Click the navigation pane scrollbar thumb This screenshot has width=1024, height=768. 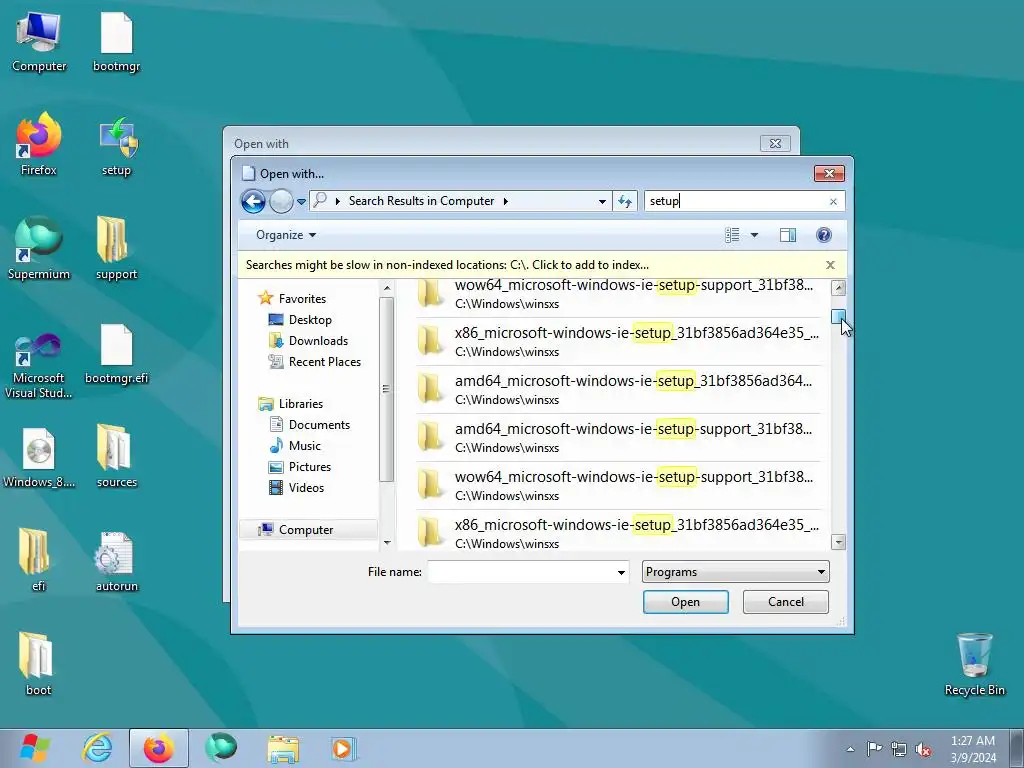[387, 389]
